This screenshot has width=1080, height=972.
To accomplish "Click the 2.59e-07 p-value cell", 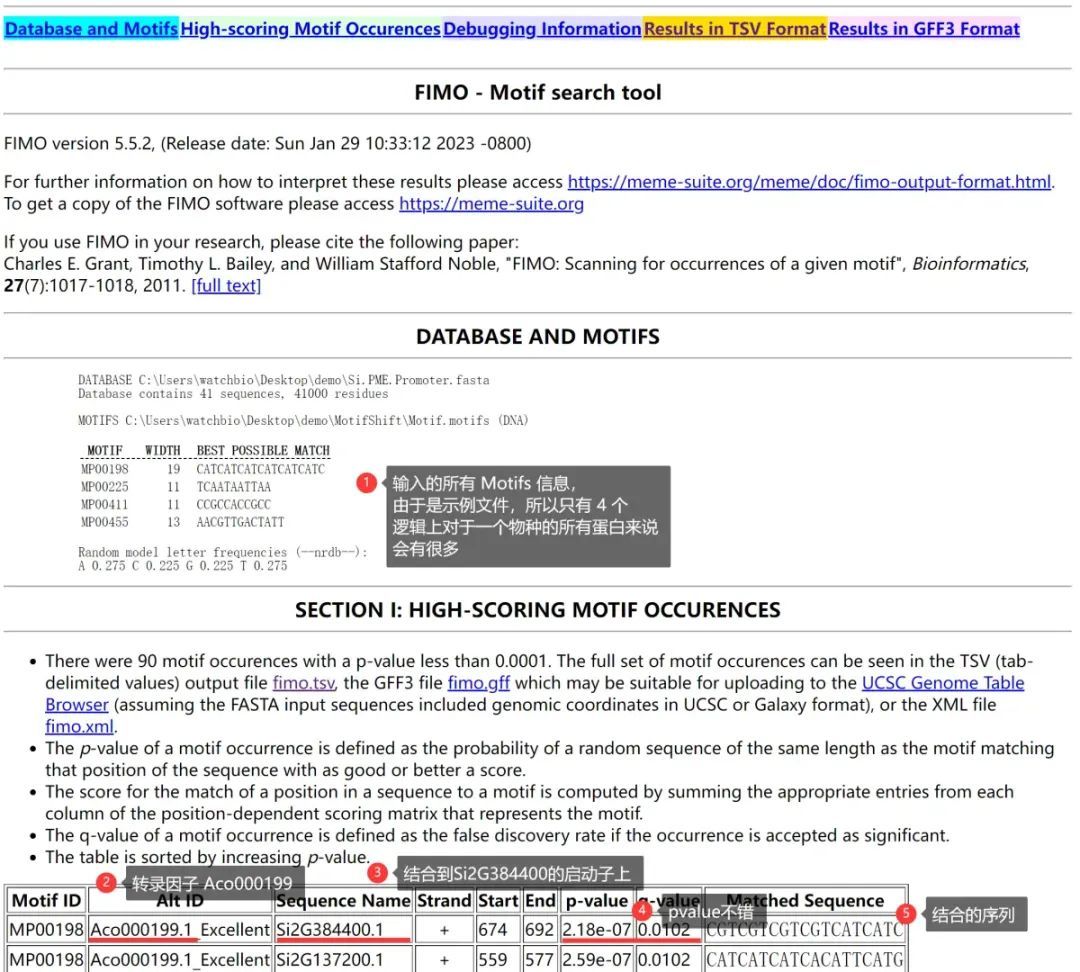I will pos(596,959).
